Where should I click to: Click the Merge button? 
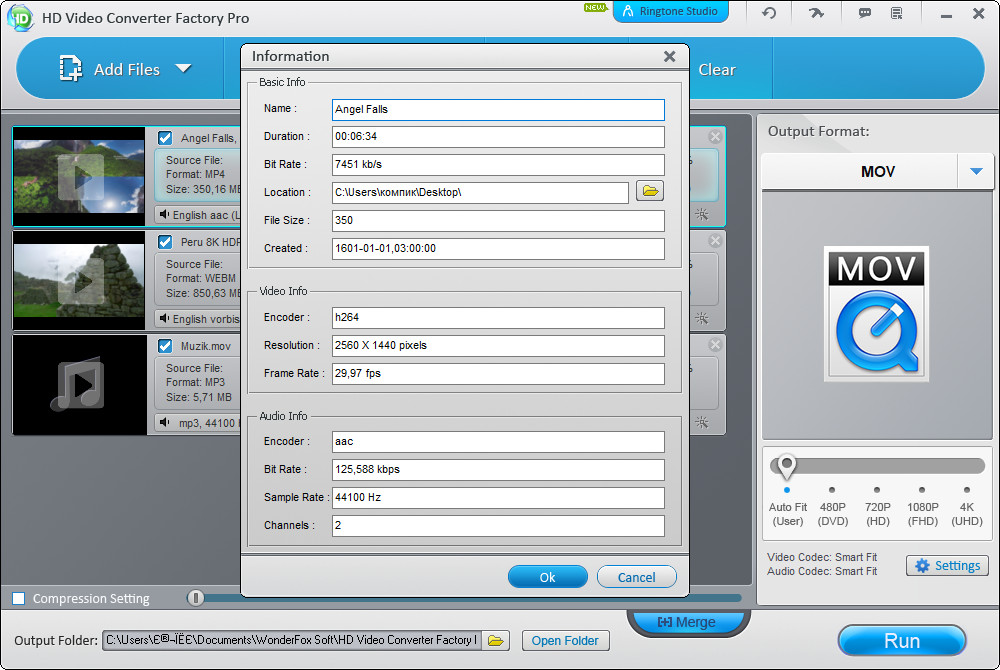[x=688, y=622]
